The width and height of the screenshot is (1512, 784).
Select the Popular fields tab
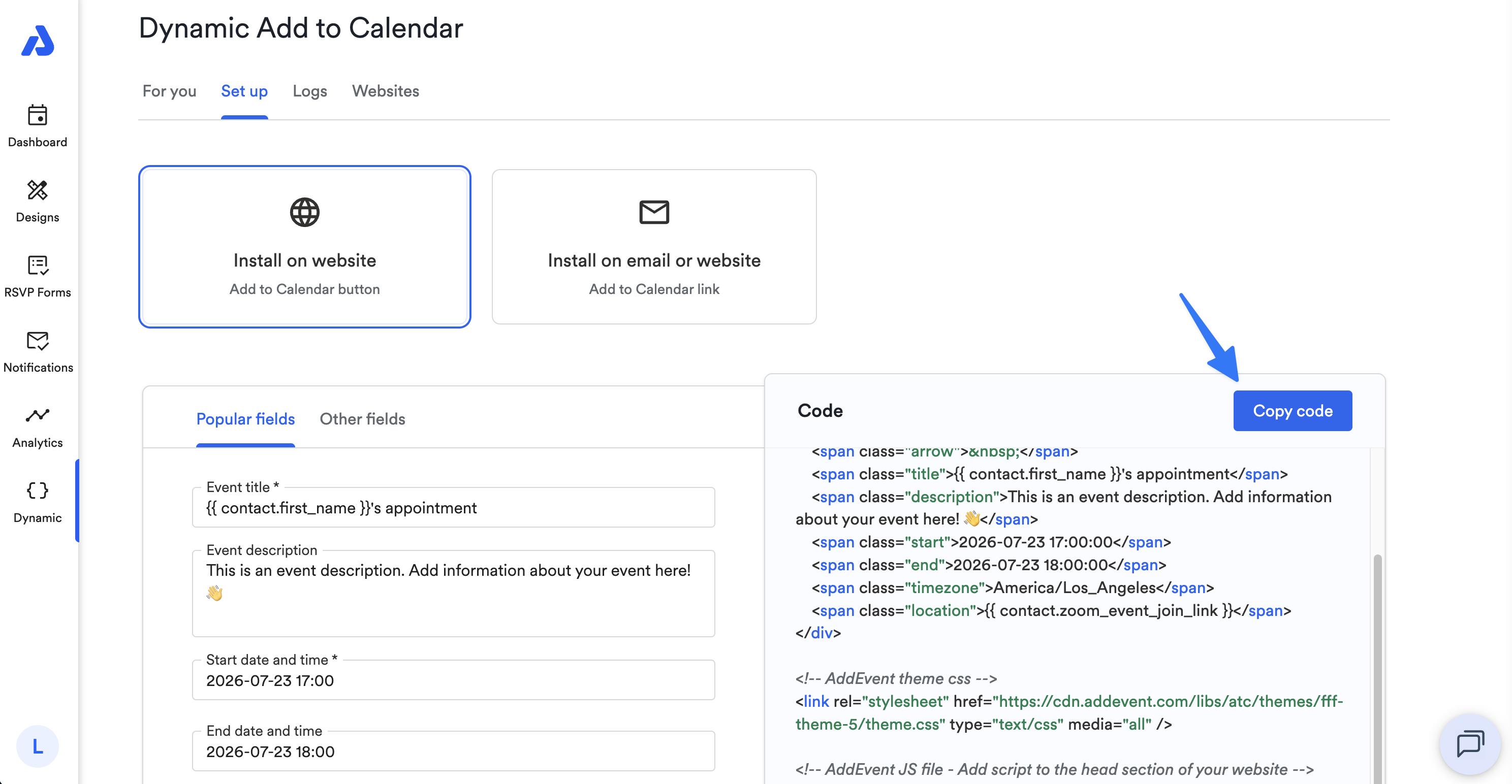click(x=245, y=419)
